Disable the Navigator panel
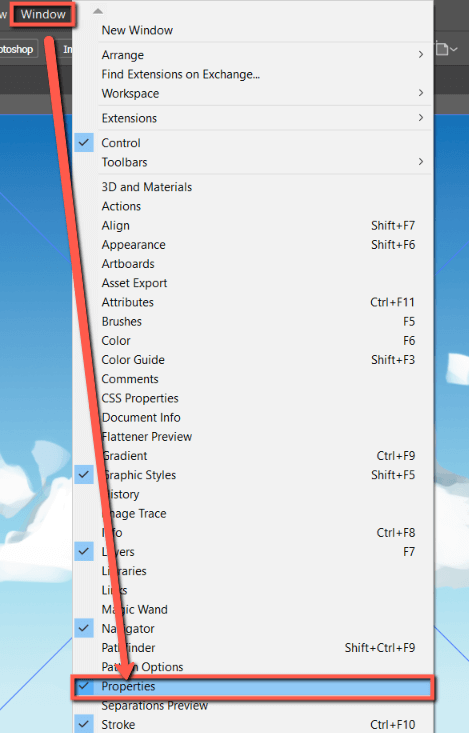 pyautogui.click(x=84, y=628)
